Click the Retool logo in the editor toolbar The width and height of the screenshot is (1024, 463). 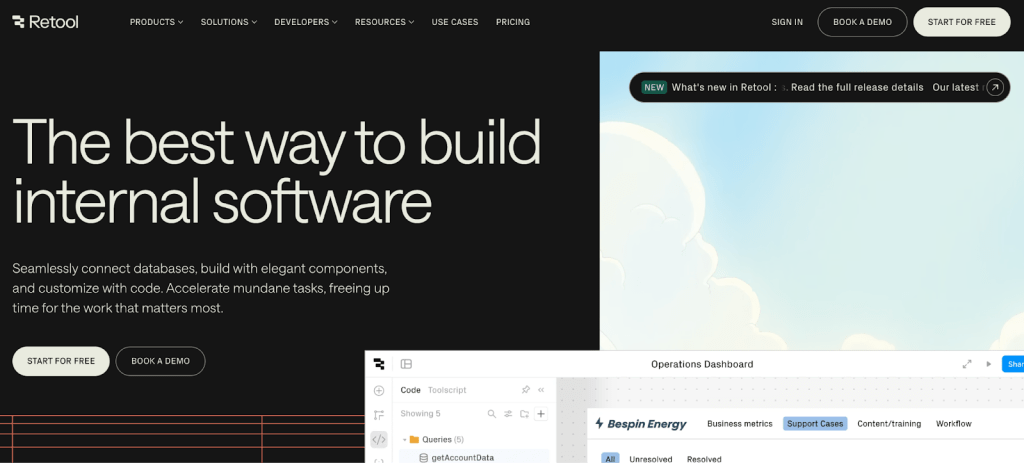[x=379, y=364]
